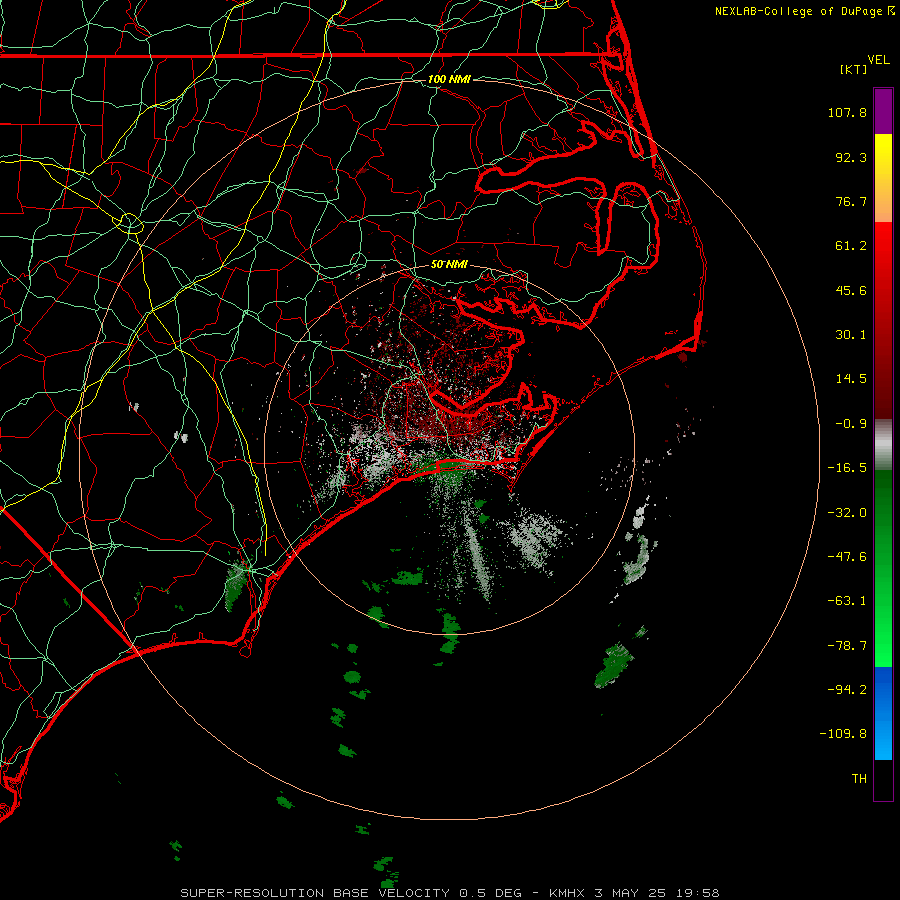Click the 107.8 velocity scale value
Image resolution: width=900 pixels, height=900 pixels.
coord(847,112)
